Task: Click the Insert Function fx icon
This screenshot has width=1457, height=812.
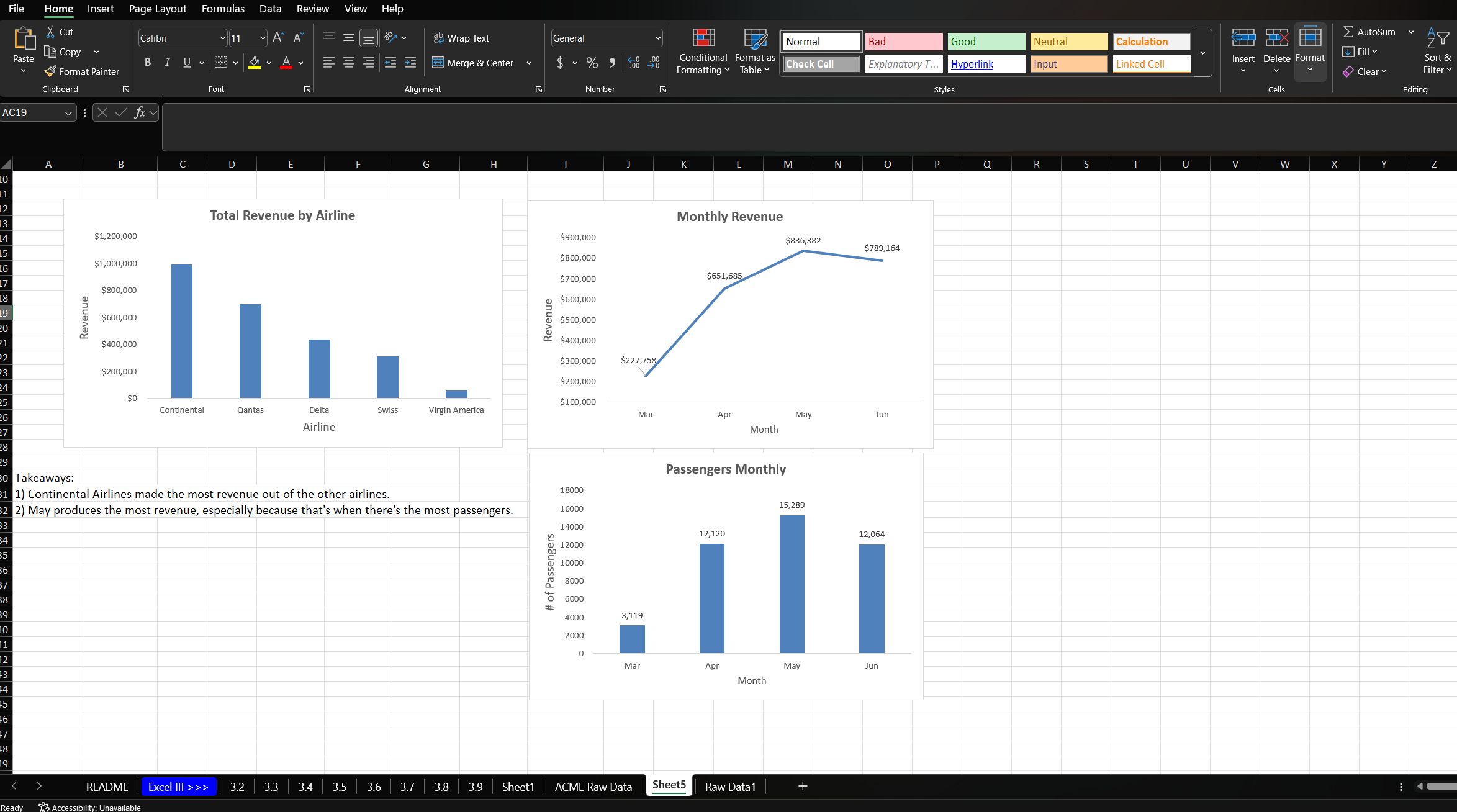Action: point(140,112)
